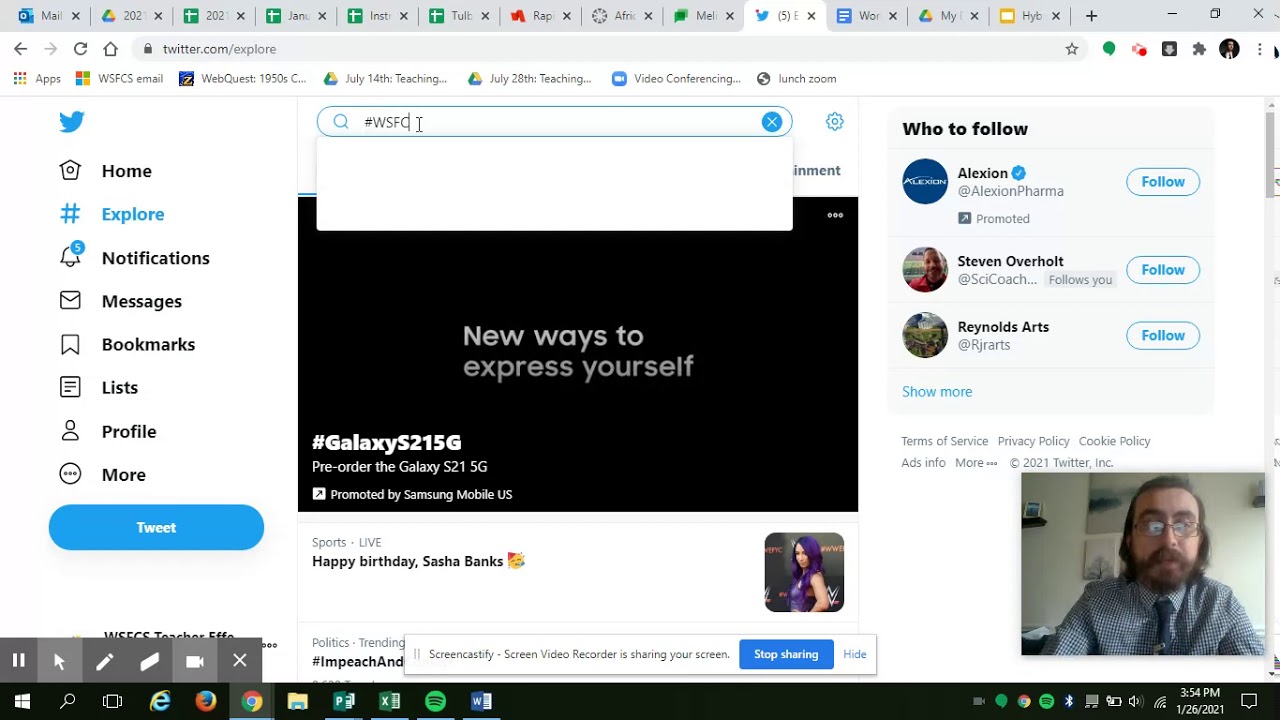Click Chrome home button
This screenshot has width=1280, height=720.
click(110, 49)
